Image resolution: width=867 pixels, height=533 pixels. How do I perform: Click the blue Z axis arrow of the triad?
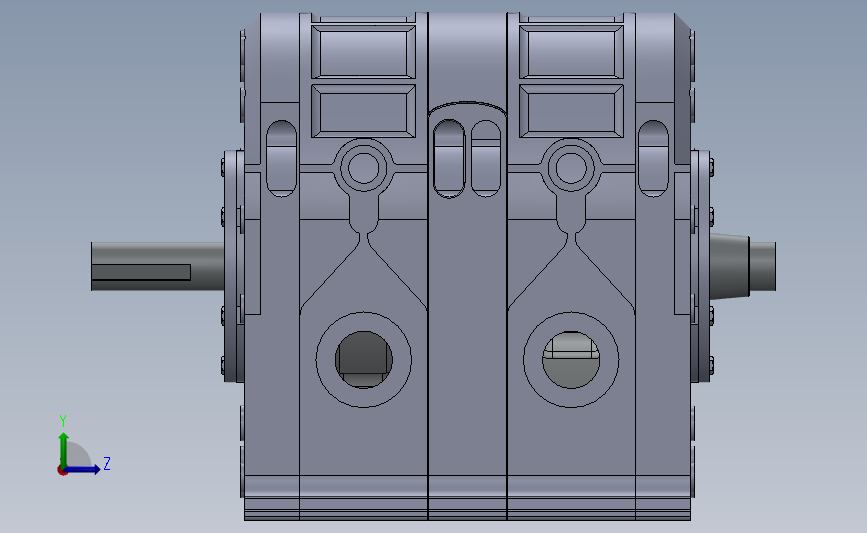tap(83, 469)
